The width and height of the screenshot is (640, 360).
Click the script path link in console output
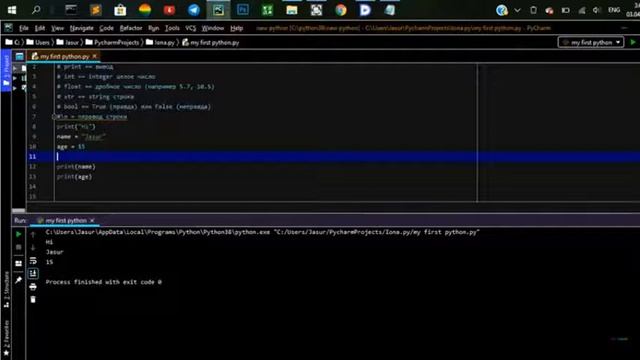[x=377, y=232]
